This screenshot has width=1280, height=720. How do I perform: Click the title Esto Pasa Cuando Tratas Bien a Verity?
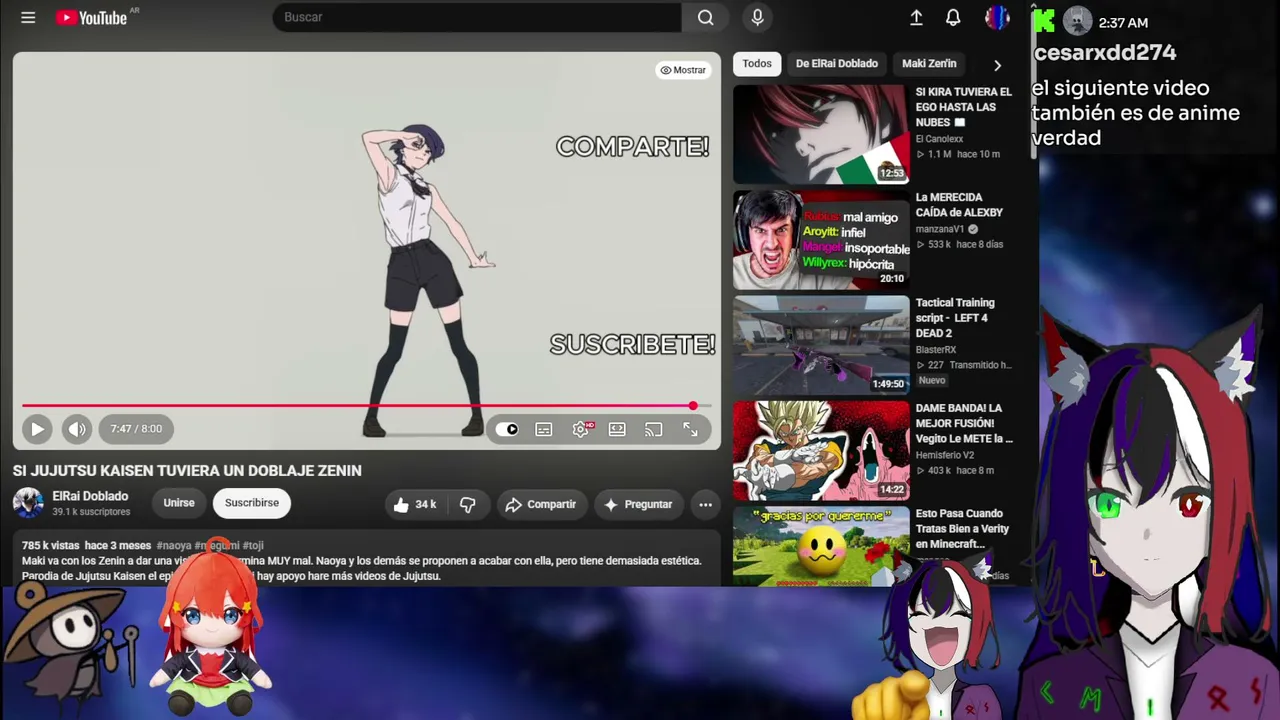click(962, 529)
